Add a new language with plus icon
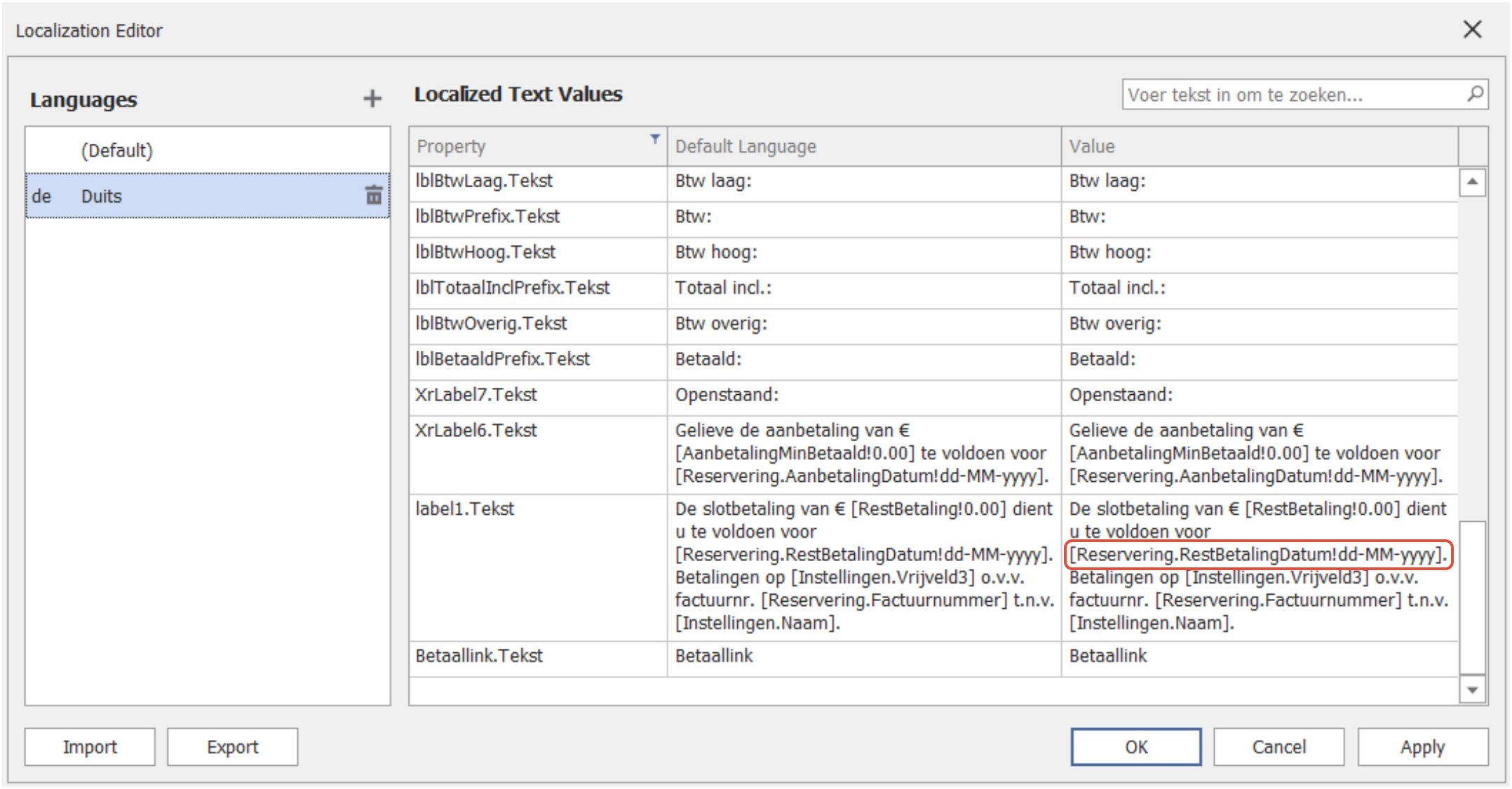 coord(372,99)
